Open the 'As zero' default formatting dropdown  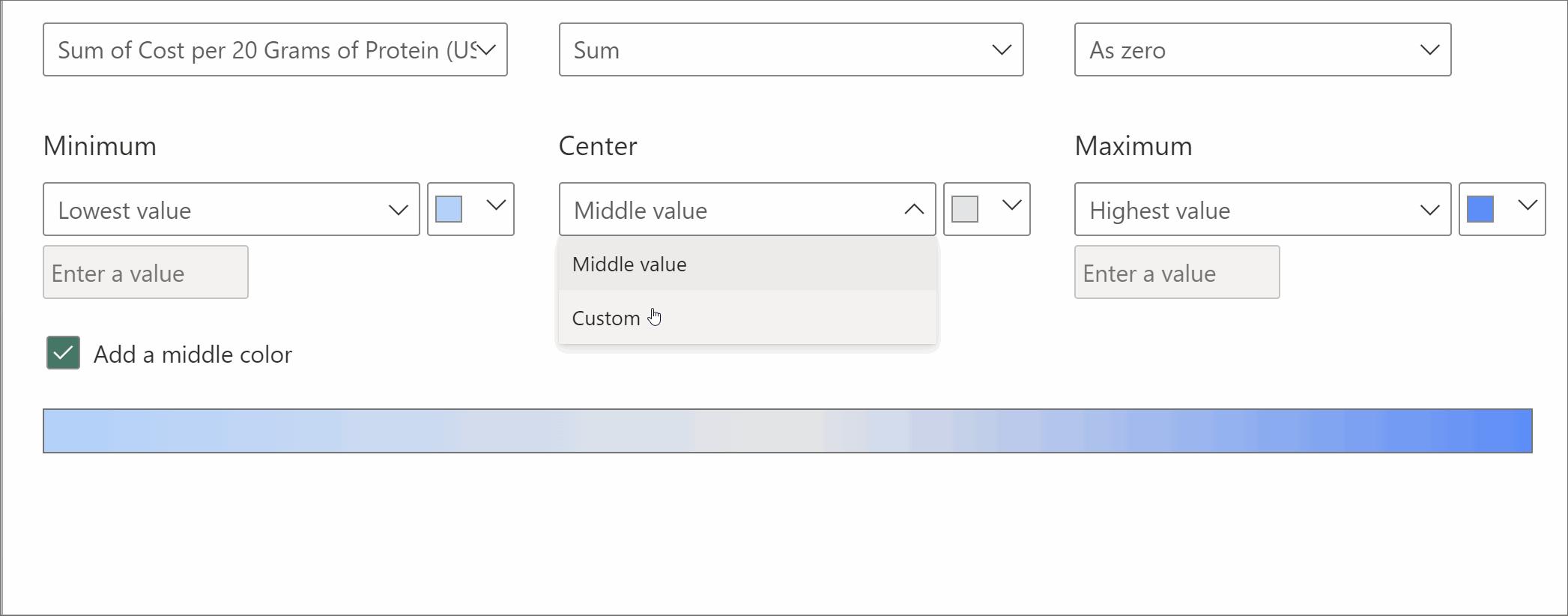point(1262,50)
